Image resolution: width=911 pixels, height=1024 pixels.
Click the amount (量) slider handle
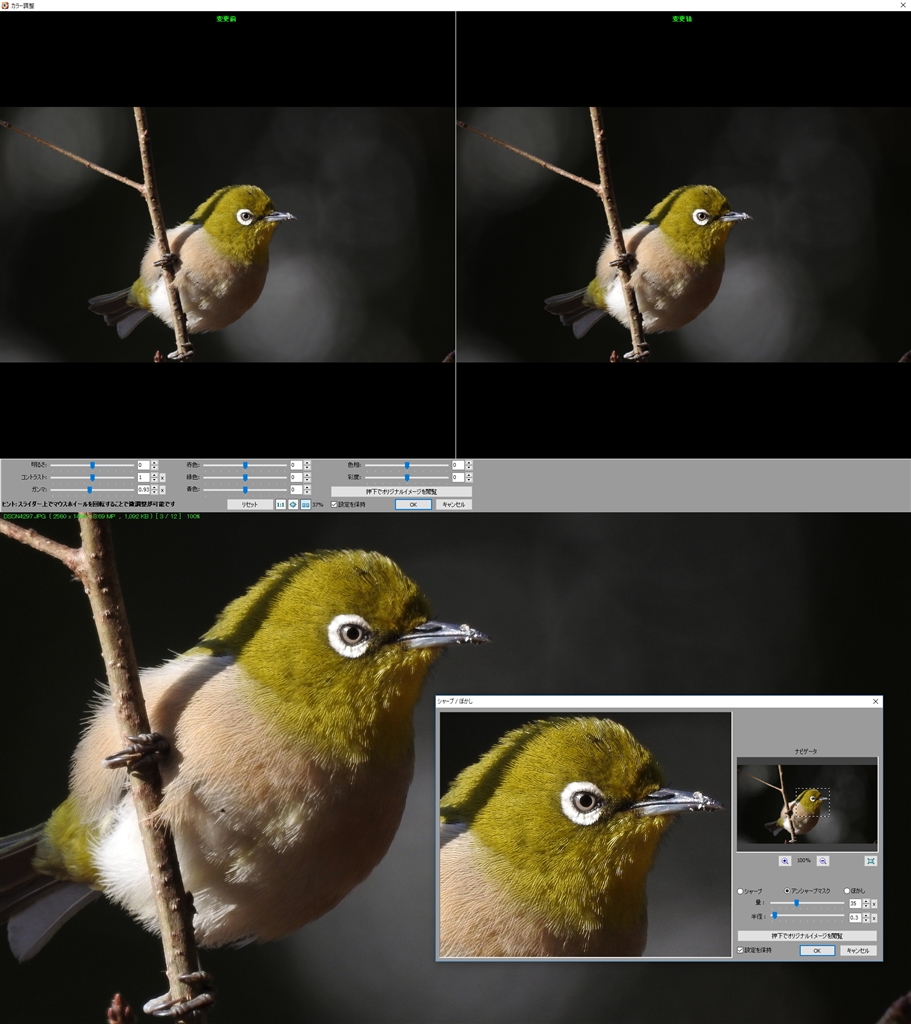tap(797, 903)
